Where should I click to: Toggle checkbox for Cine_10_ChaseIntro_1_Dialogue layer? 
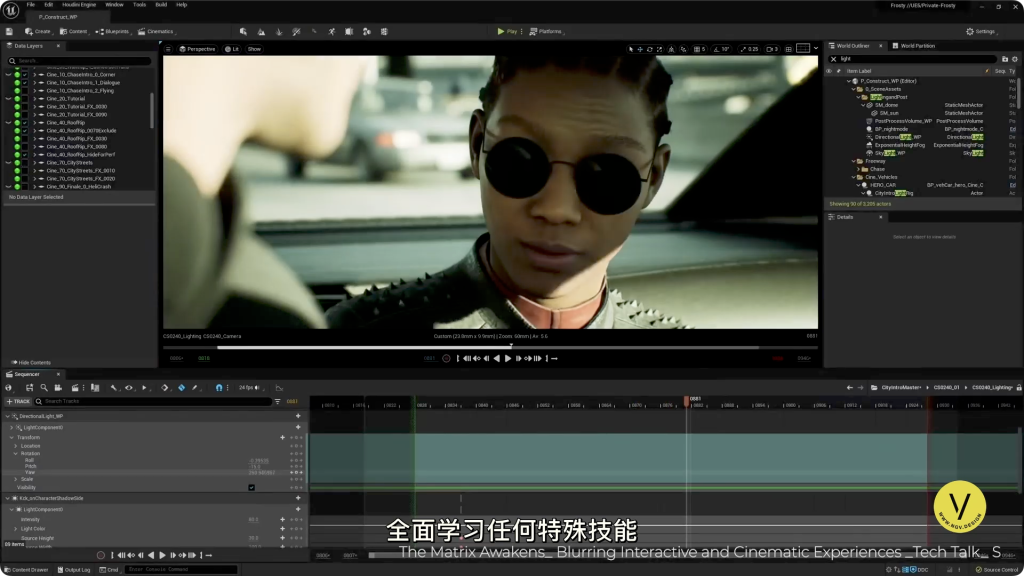pyautogui.click(x=25, y=83)
